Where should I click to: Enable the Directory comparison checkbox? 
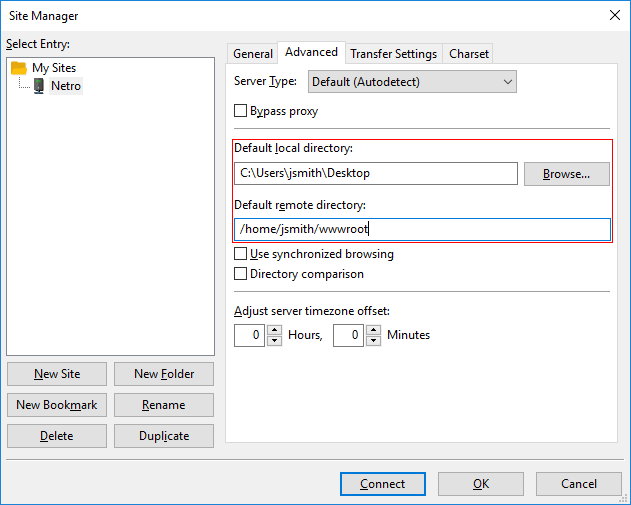pos(241,273)
